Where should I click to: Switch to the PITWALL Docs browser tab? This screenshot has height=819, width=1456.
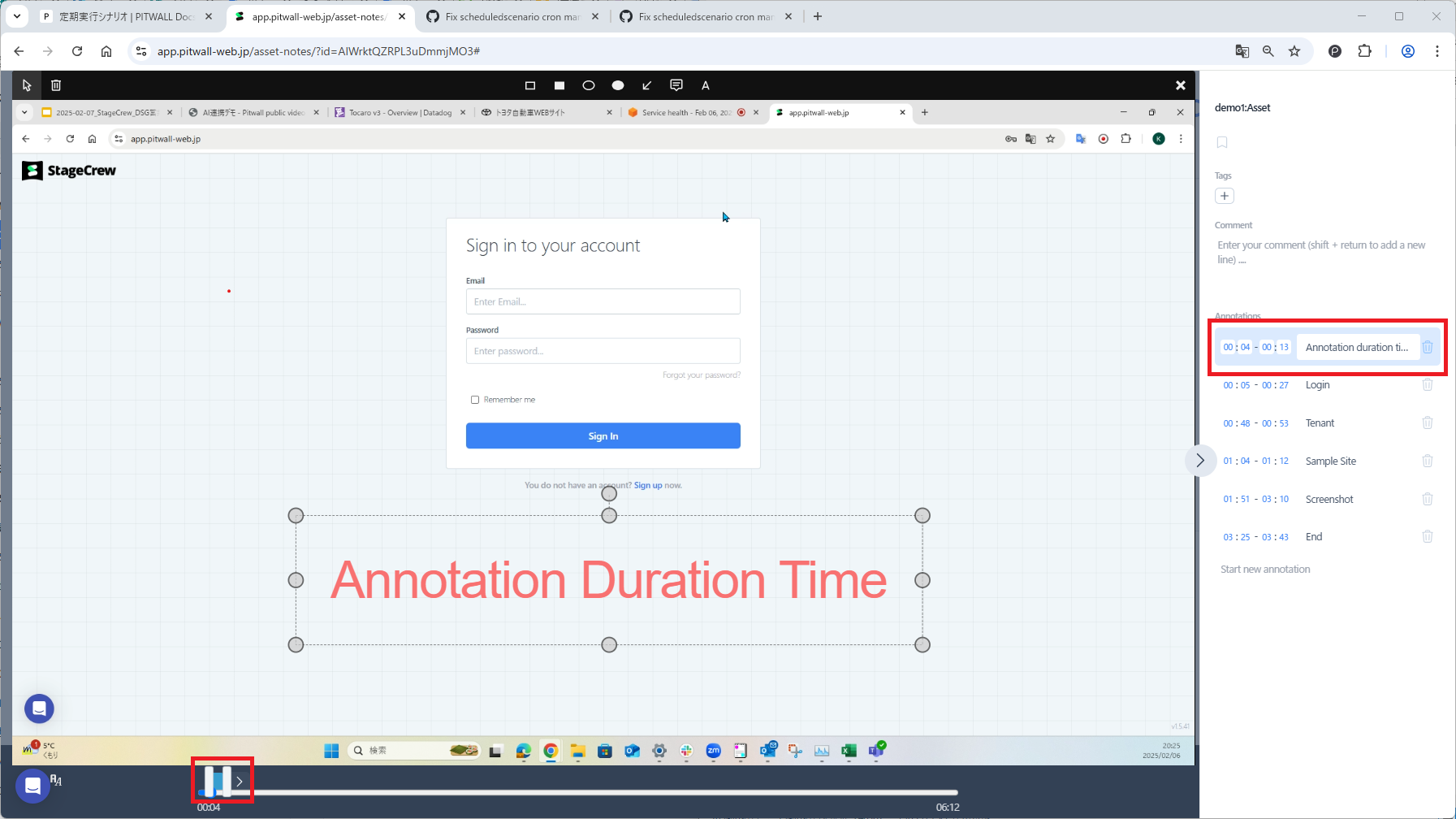click(126, 16)
